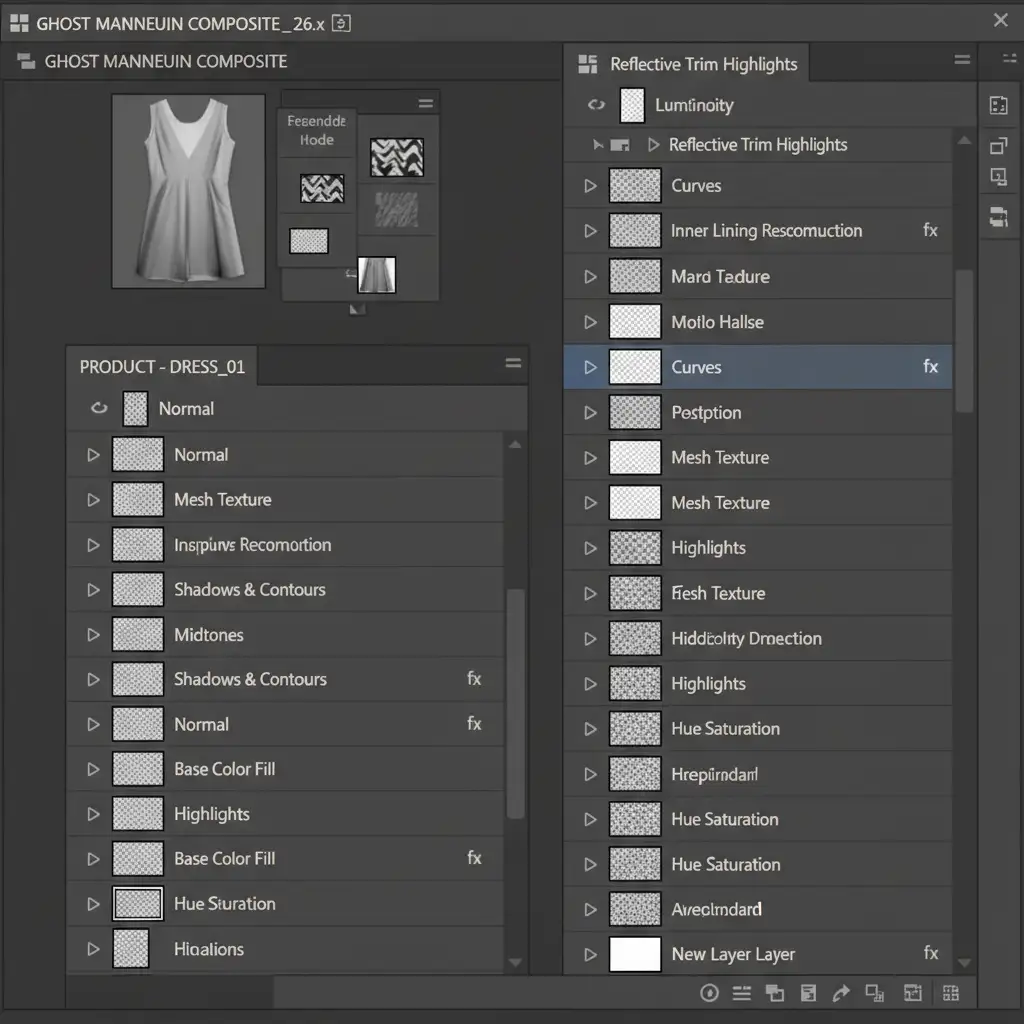This screenshot has height=1024, width=1024.
Task: Select the Base Color Fill layer without fx
Action: [224, 769]
